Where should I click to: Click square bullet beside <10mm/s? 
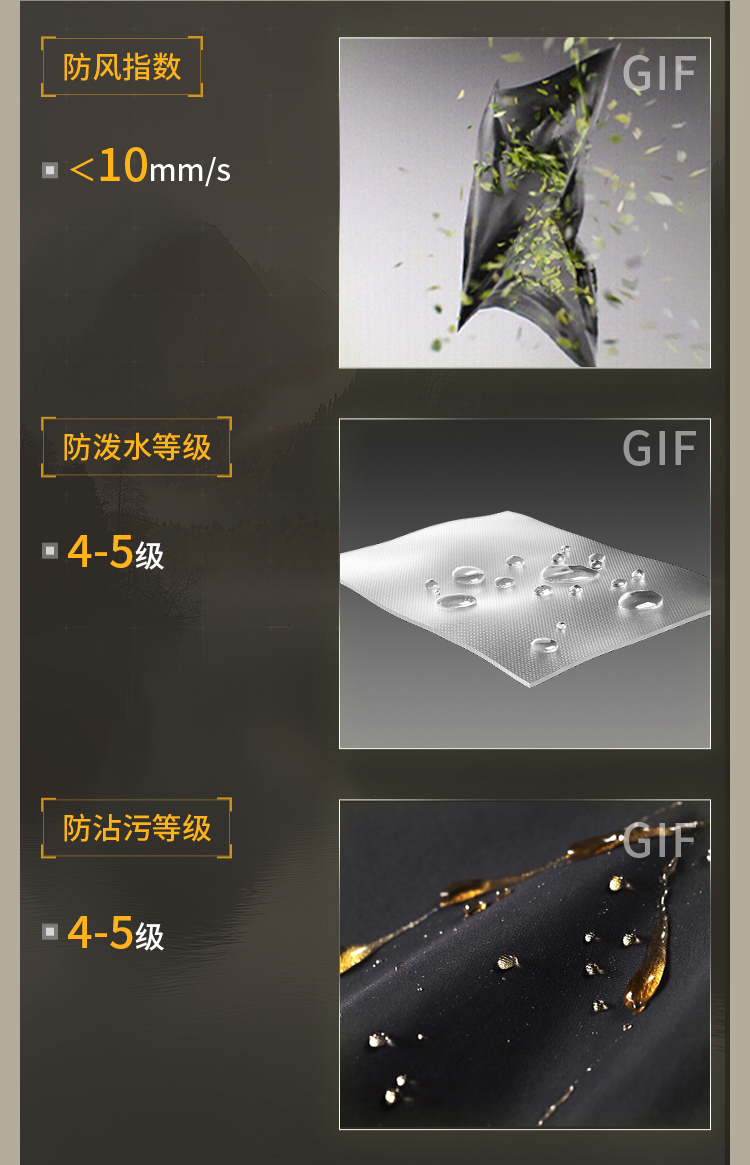(x=50, y=170)
